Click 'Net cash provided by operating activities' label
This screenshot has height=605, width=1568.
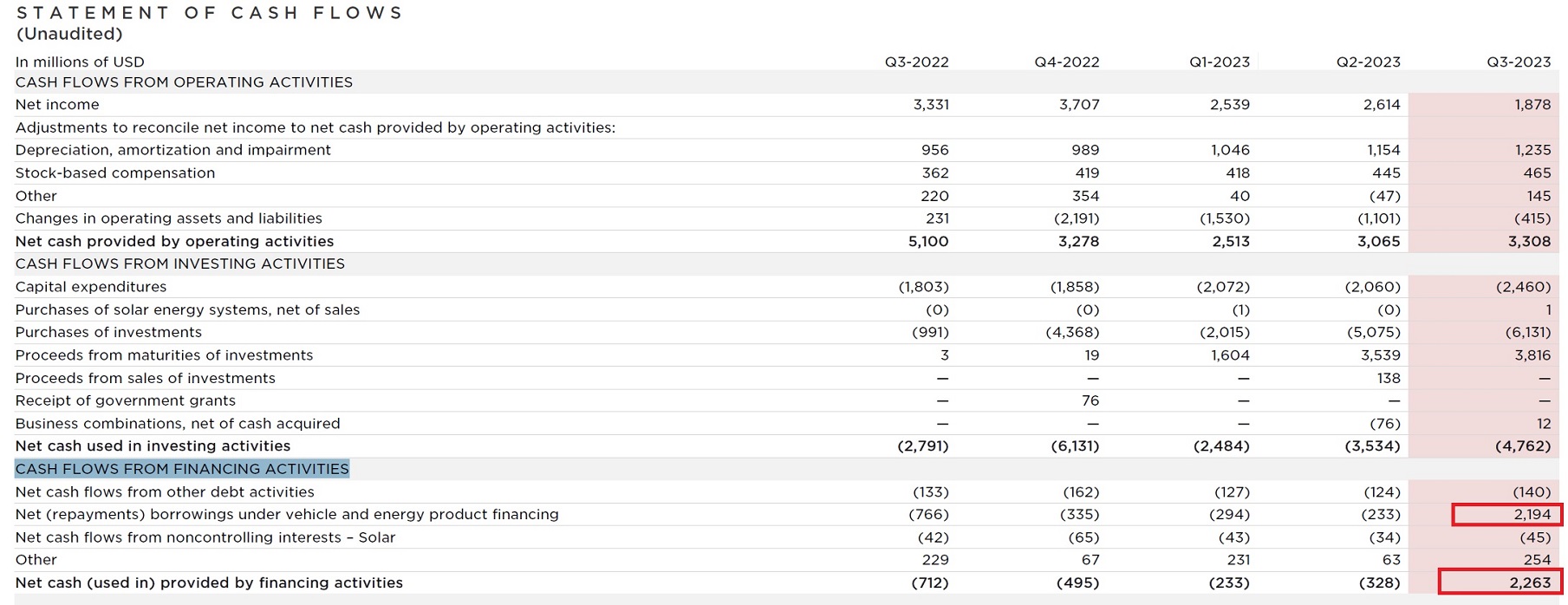174,242
